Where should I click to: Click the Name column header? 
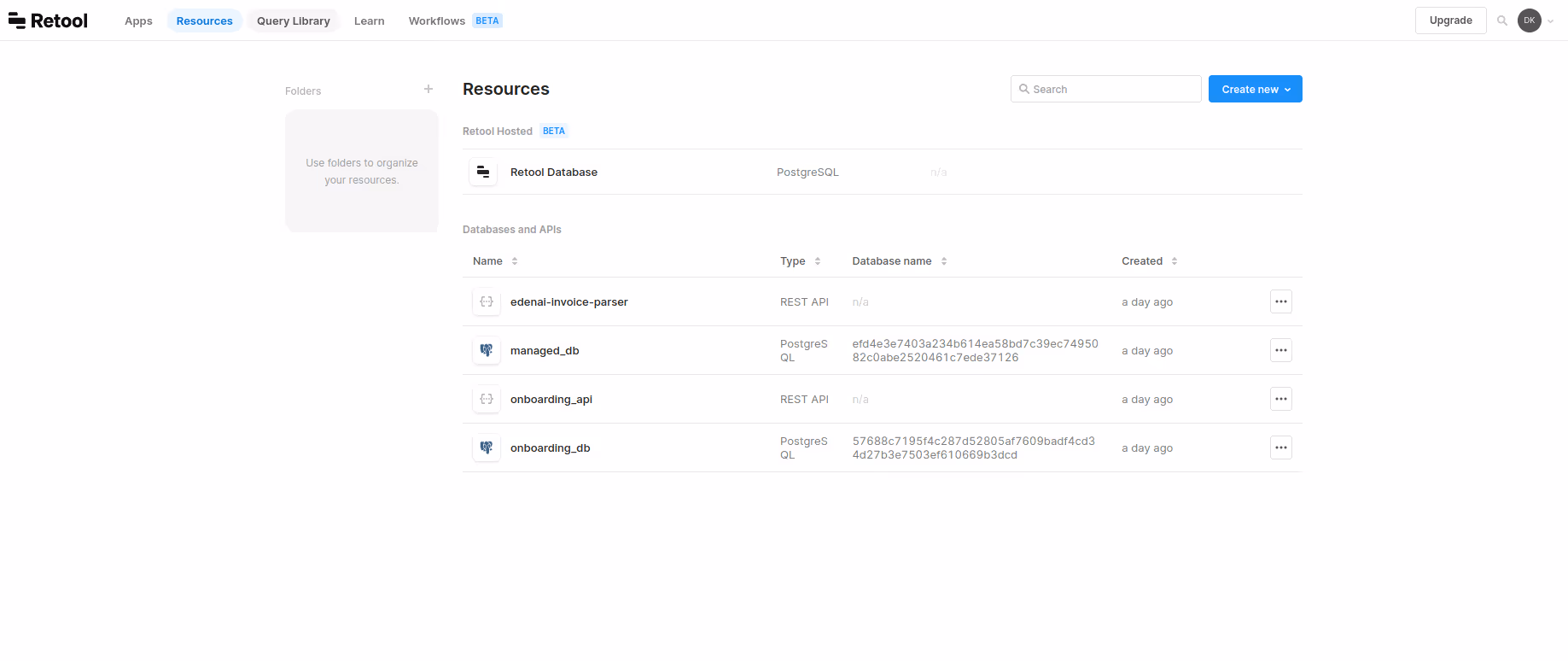487,261
